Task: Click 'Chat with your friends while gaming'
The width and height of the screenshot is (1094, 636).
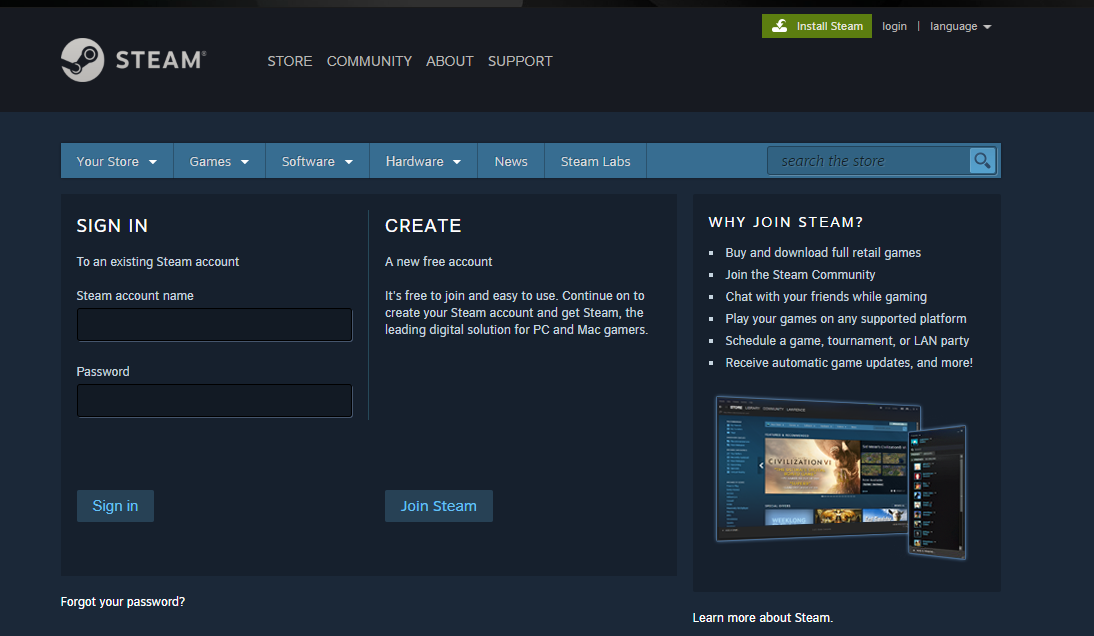Action: click(x=825, y=296)
